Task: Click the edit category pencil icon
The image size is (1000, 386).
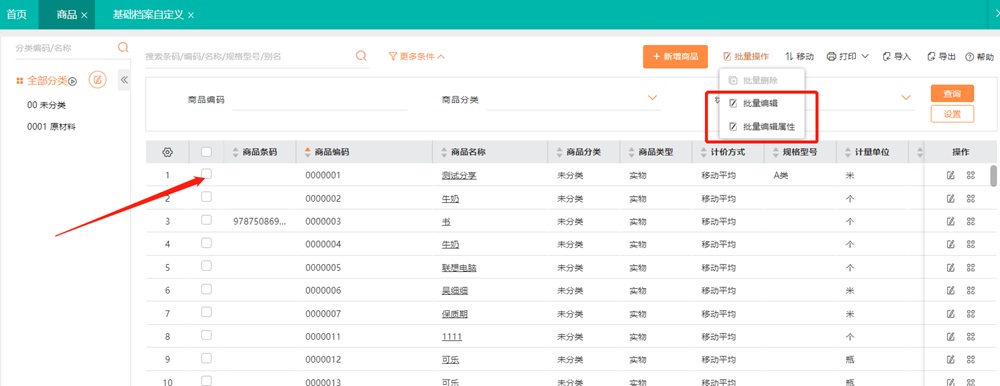Action: click(x=98, y=80)
